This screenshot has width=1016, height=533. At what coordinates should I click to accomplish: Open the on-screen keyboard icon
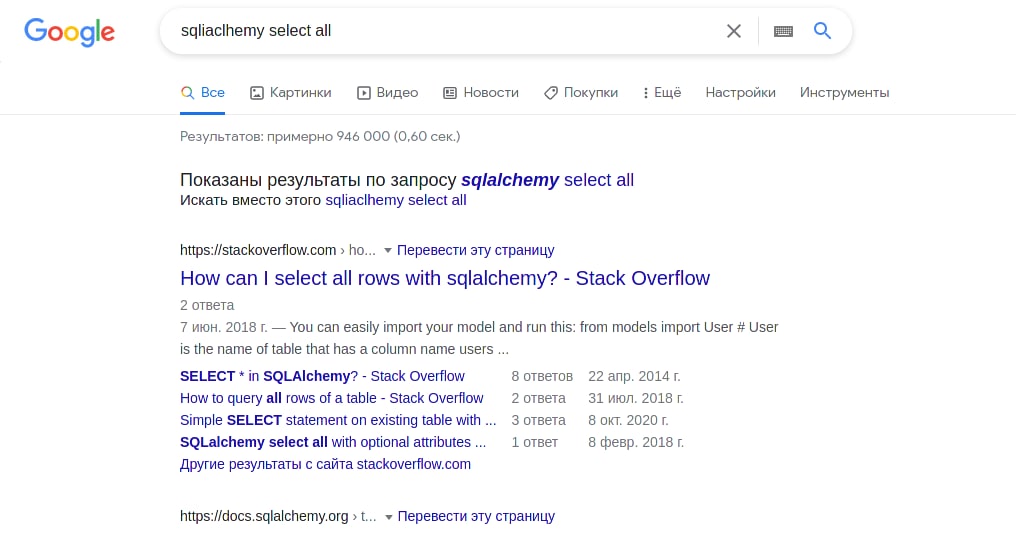783,30
